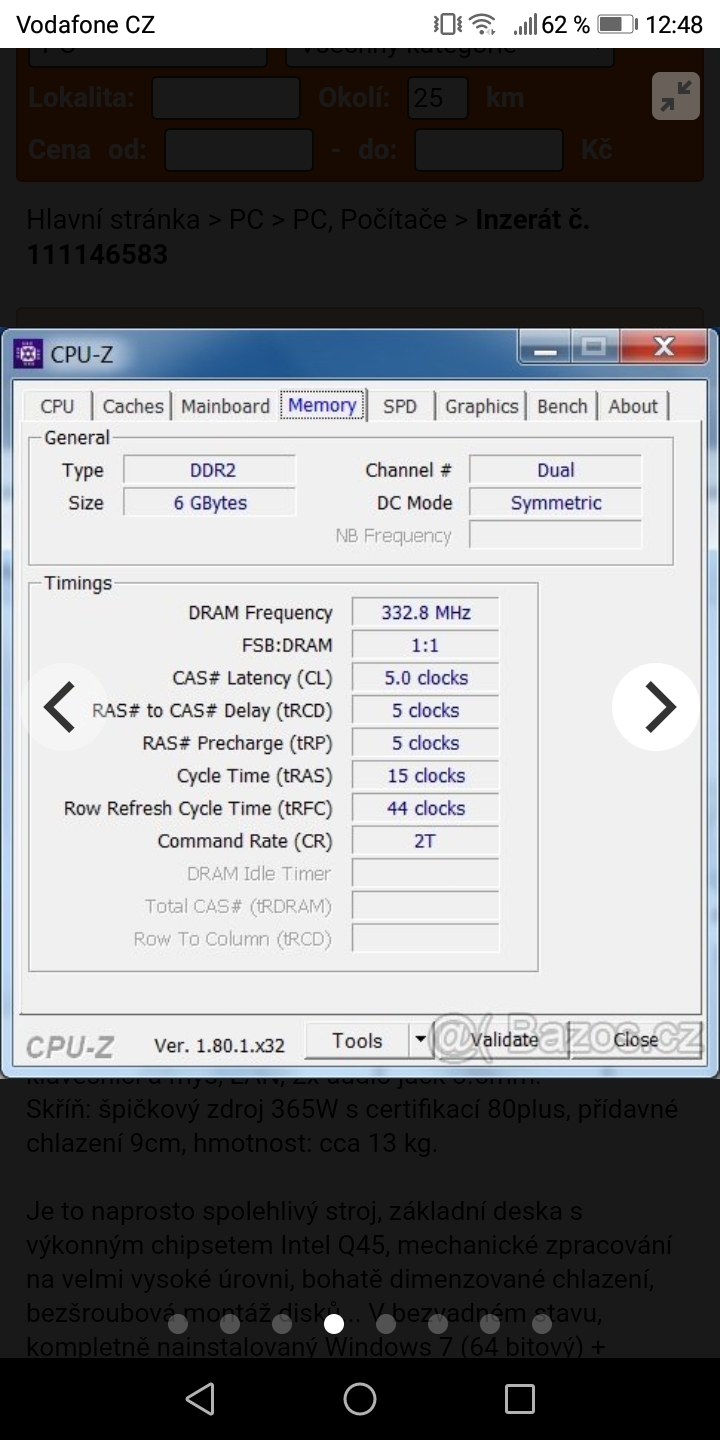Tap the battery icon in the status bar
This screenshot has width=720, height=1440.
617,24
